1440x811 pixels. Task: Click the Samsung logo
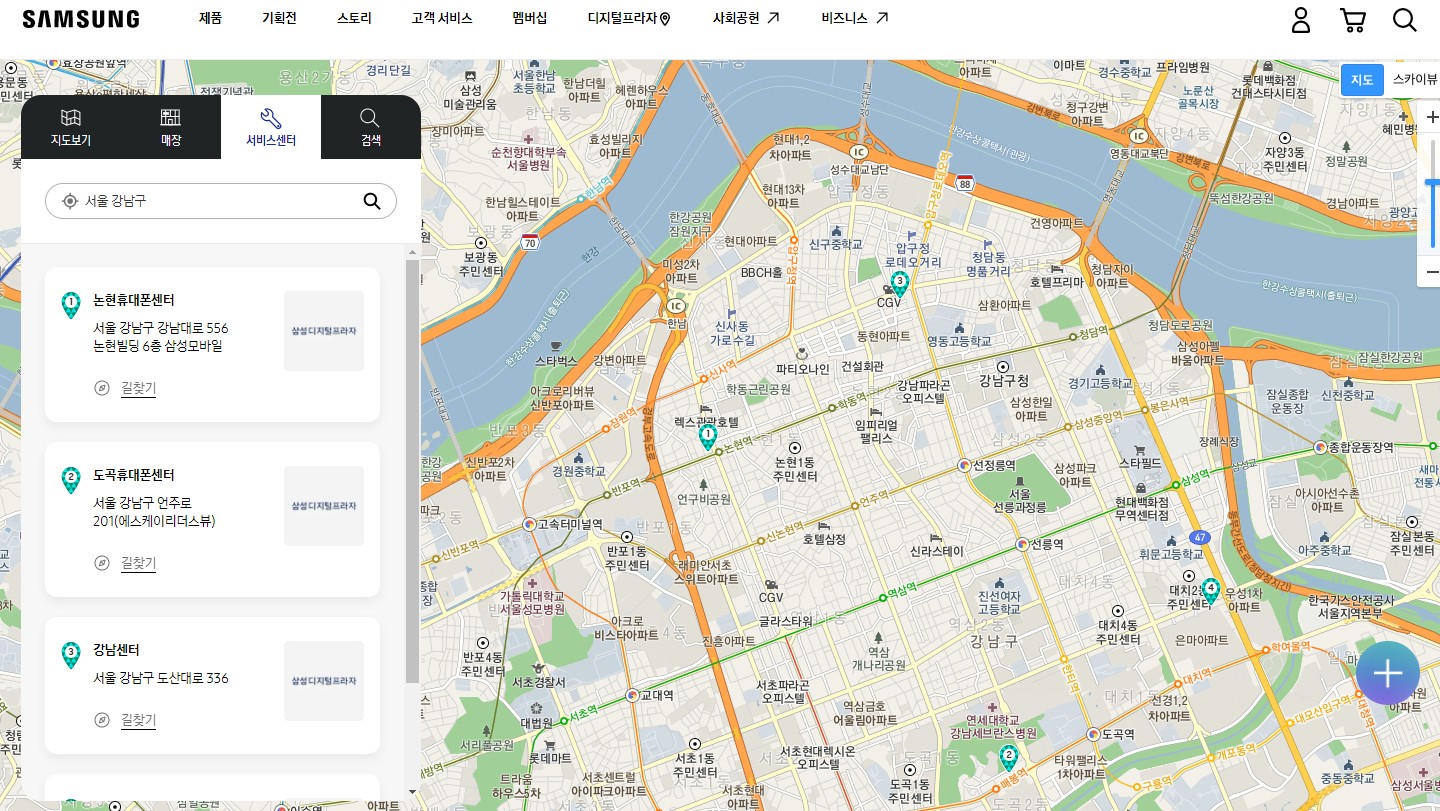tap(81, 19)
